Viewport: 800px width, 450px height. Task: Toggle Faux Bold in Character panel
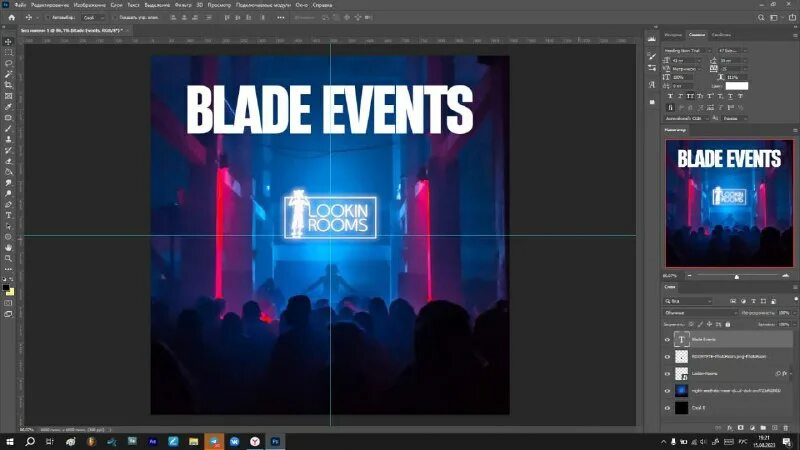(670, 96)
